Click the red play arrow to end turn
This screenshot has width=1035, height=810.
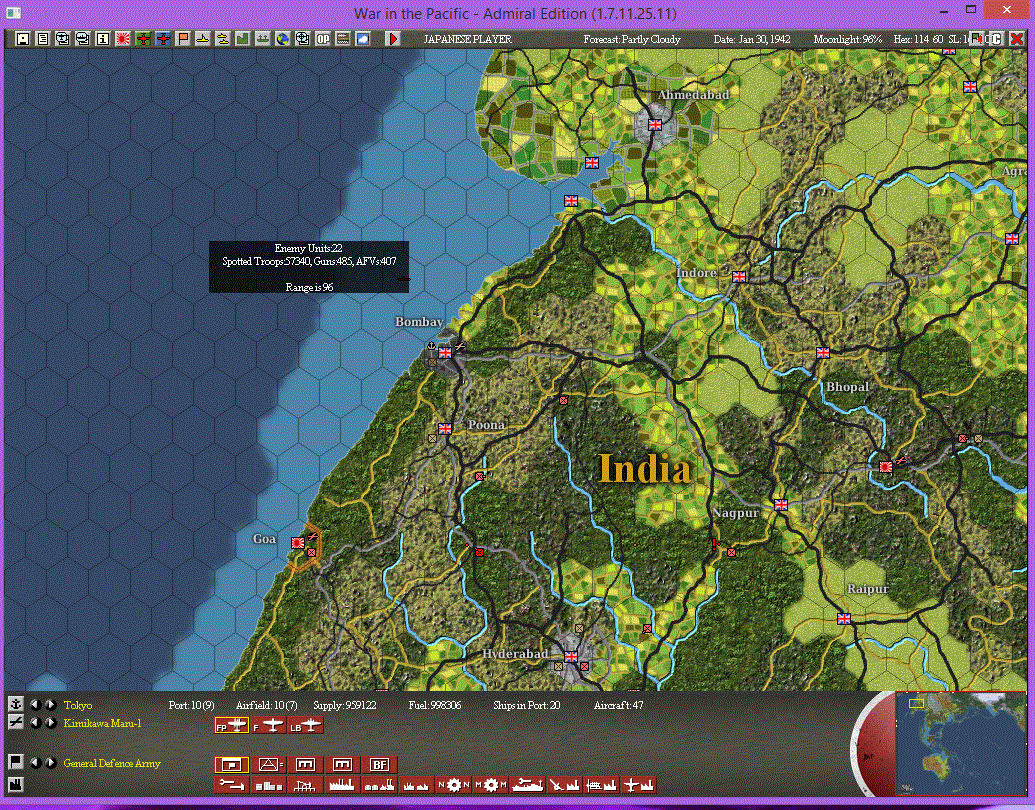[x=393, y=39]
